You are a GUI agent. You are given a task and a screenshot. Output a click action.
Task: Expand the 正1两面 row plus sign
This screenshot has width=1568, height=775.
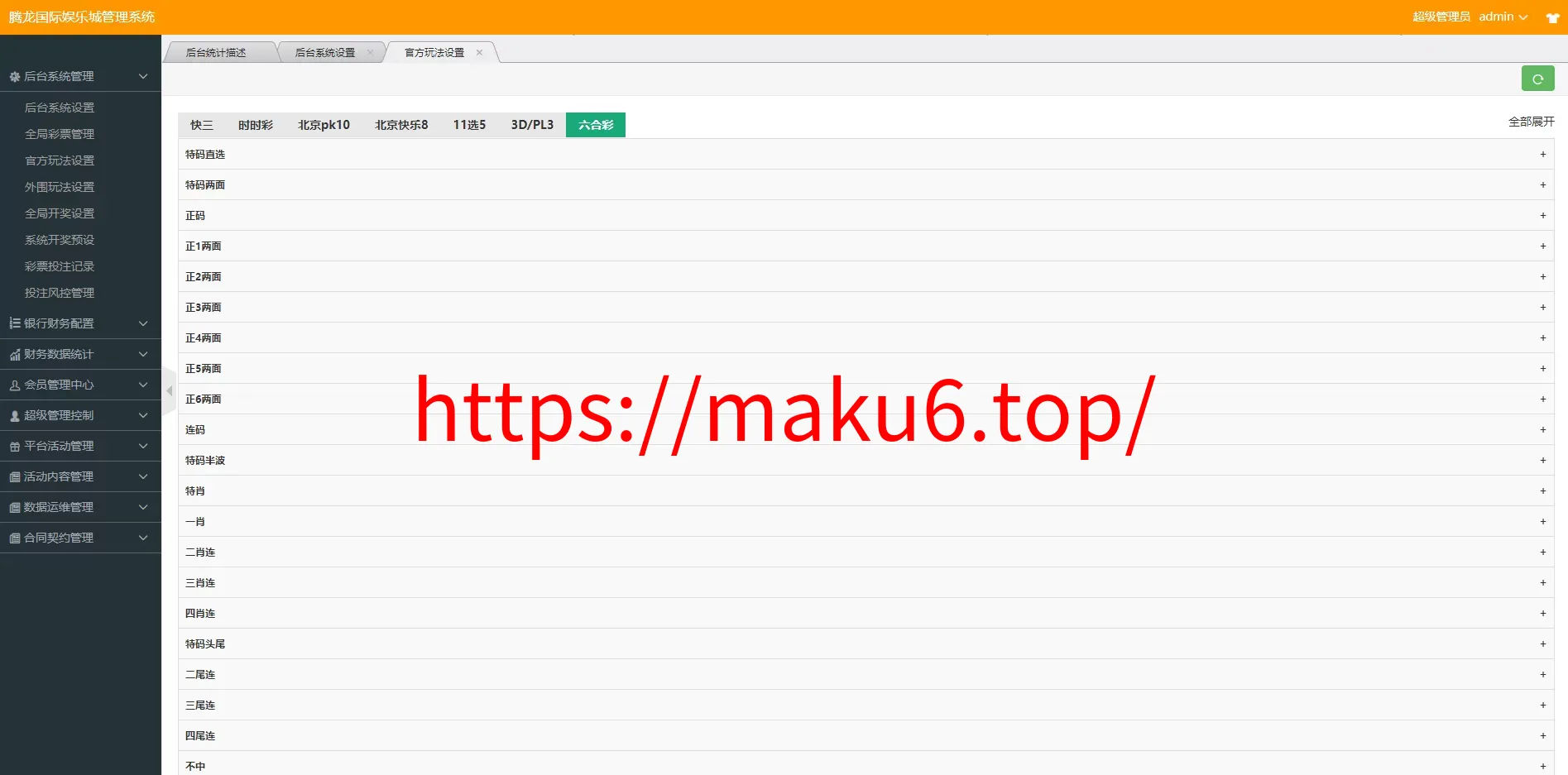coord(1543,246)
